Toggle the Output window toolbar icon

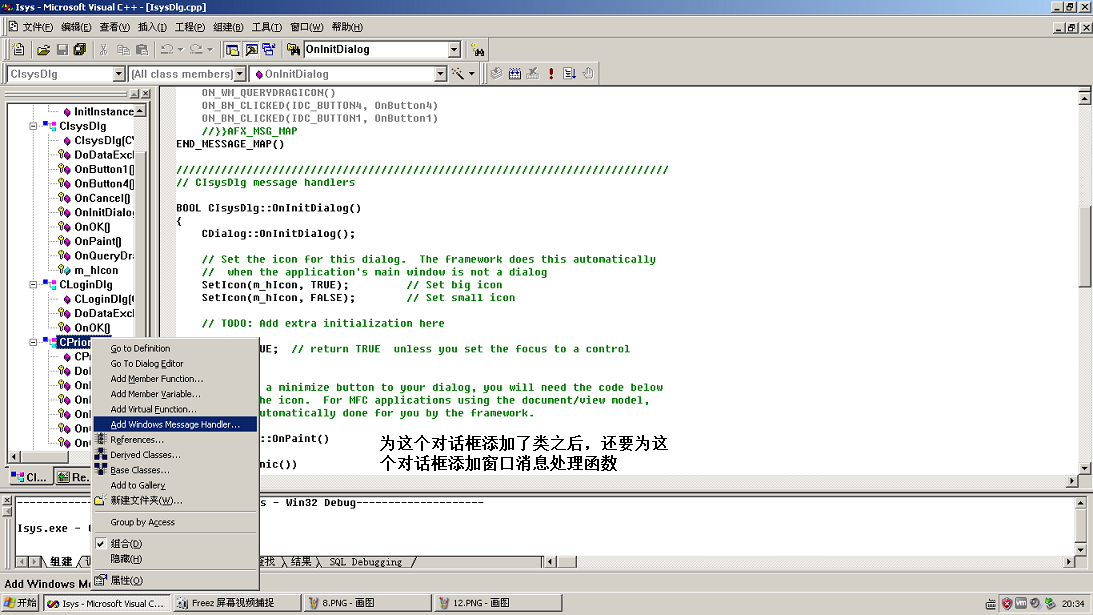click(x=251, y=50)
